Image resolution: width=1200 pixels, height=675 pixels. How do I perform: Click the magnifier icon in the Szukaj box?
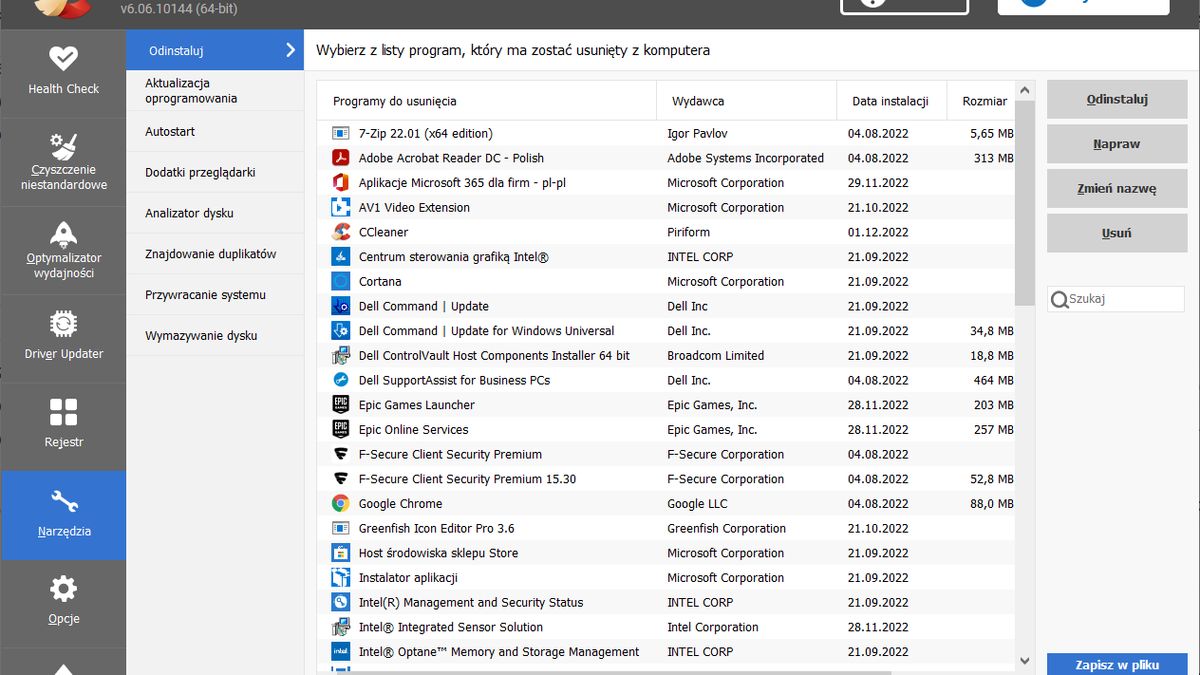click(1061, 298)
